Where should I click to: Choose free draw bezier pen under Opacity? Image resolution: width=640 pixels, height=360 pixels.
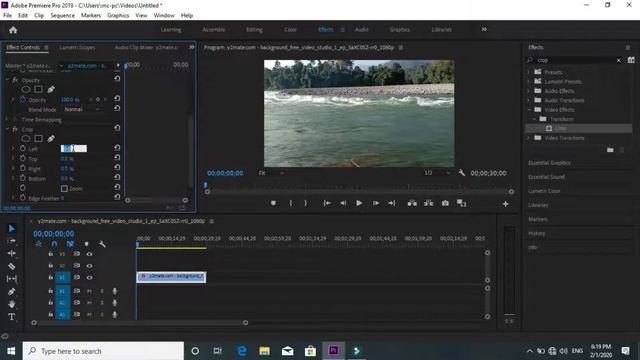(51, 89)
